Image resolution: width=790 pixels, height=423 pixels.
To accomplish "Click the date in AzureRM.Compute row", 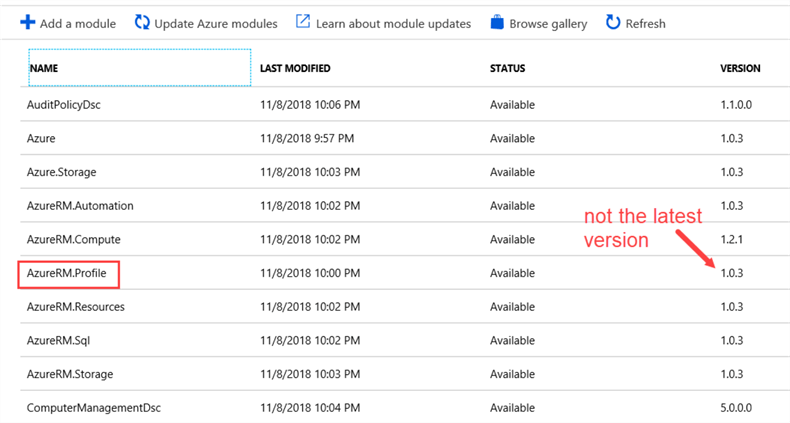I will (310, 239).
